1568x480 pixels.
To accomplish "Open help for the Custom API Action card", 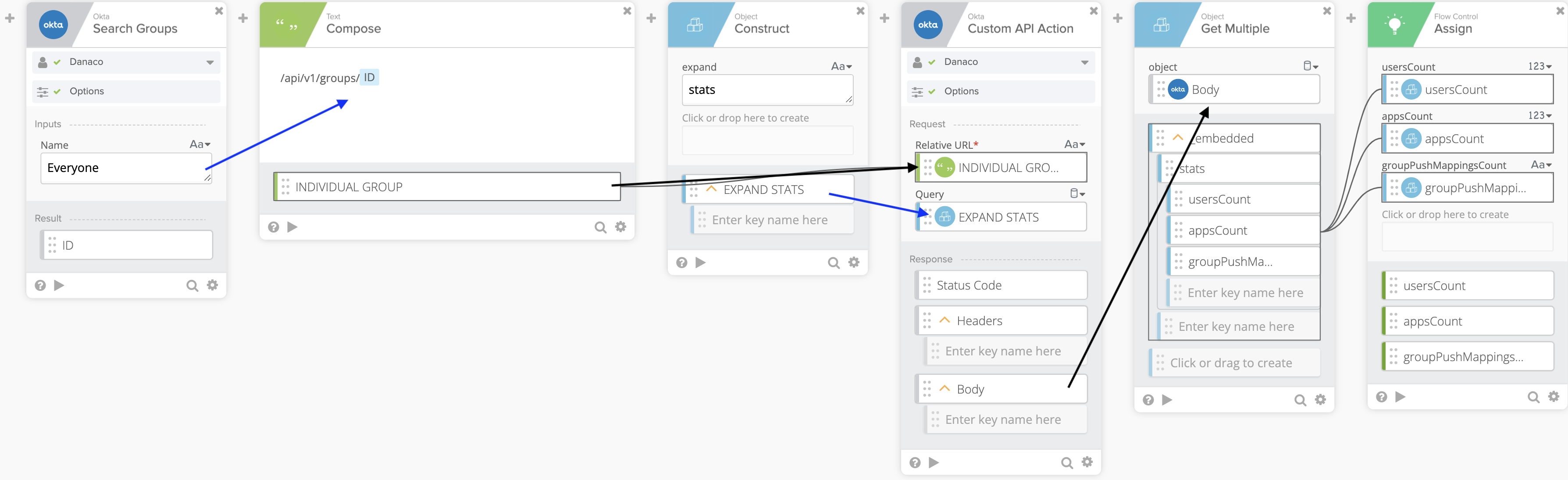I will [915, 462].
